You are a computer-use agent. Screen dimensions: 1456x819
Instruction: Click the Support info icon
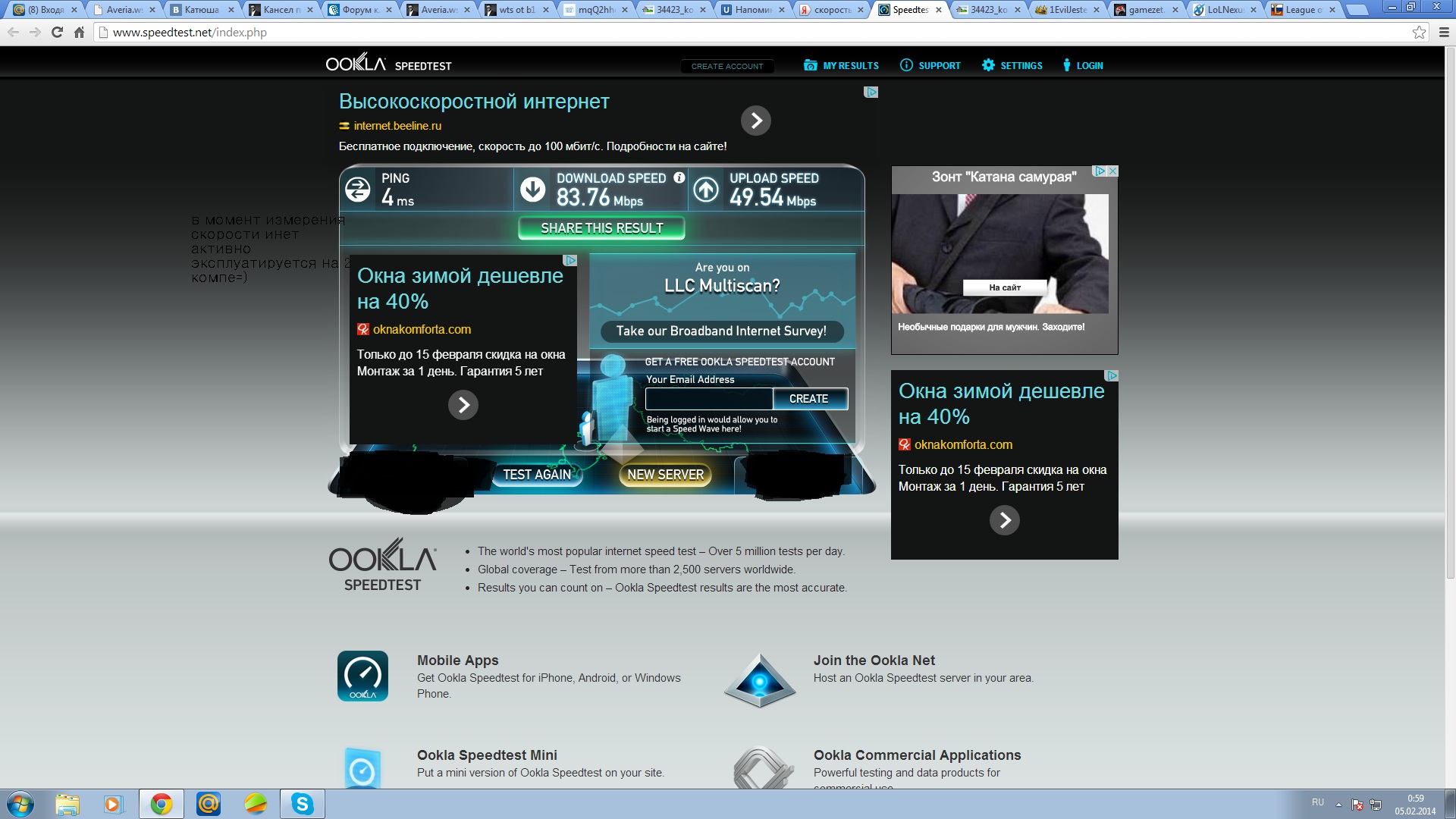pyautogui.click(x=906, y=65)
